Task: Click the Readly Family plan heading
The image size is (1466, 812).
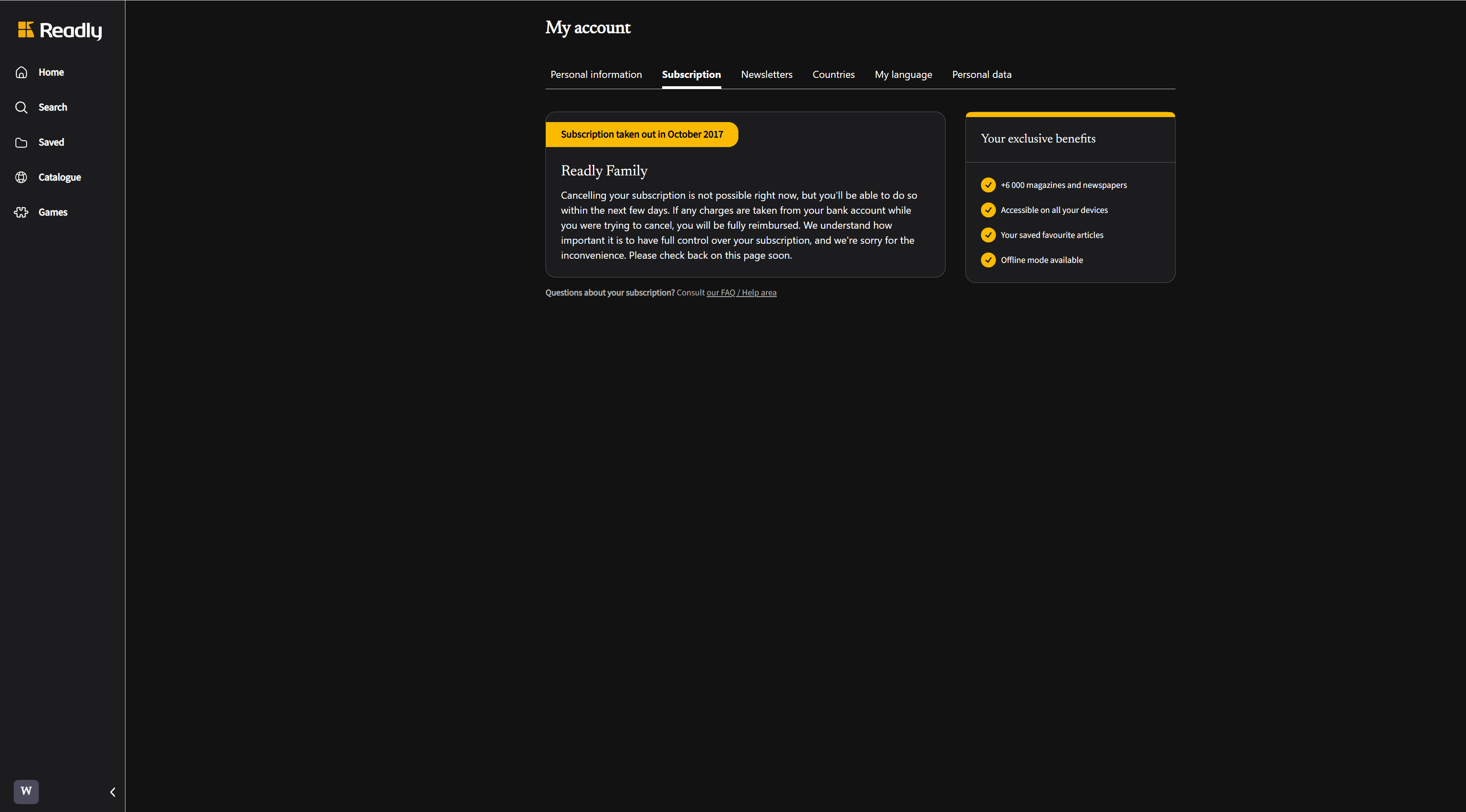Action: coord(604,171)
